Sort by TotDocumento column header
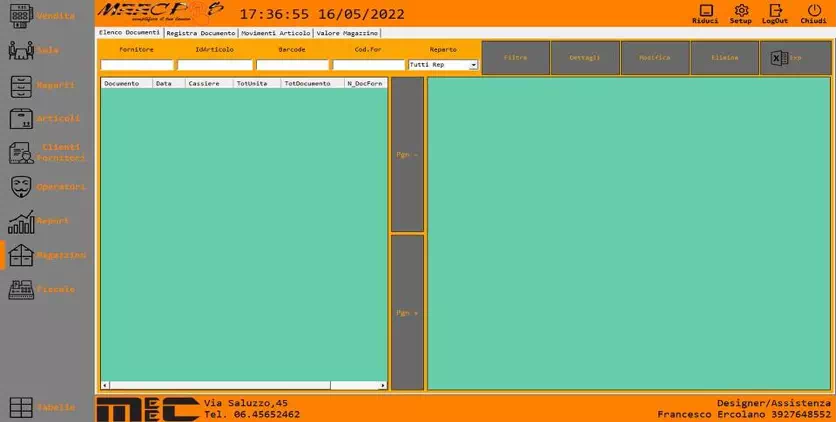The width and height of the screenshot is (837, 422). [x=313, y=84]
